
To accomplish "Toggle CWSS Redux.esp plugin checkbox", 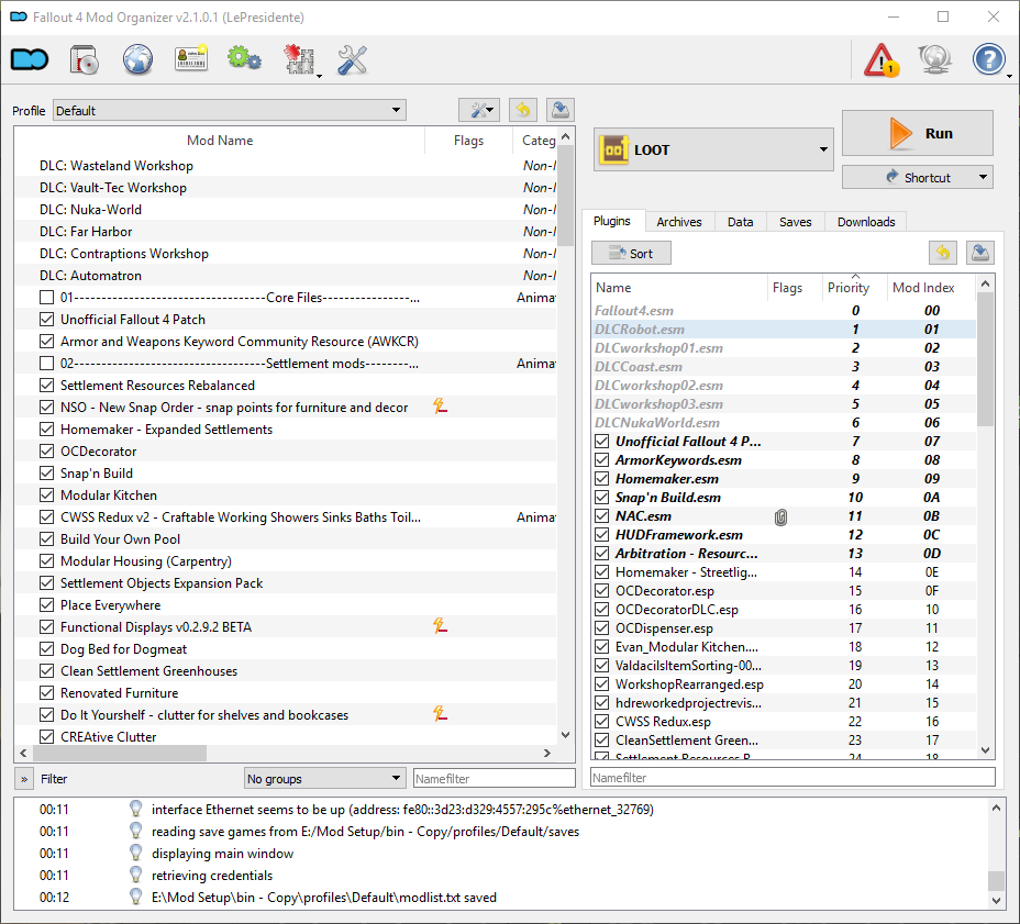I will 602,722.
